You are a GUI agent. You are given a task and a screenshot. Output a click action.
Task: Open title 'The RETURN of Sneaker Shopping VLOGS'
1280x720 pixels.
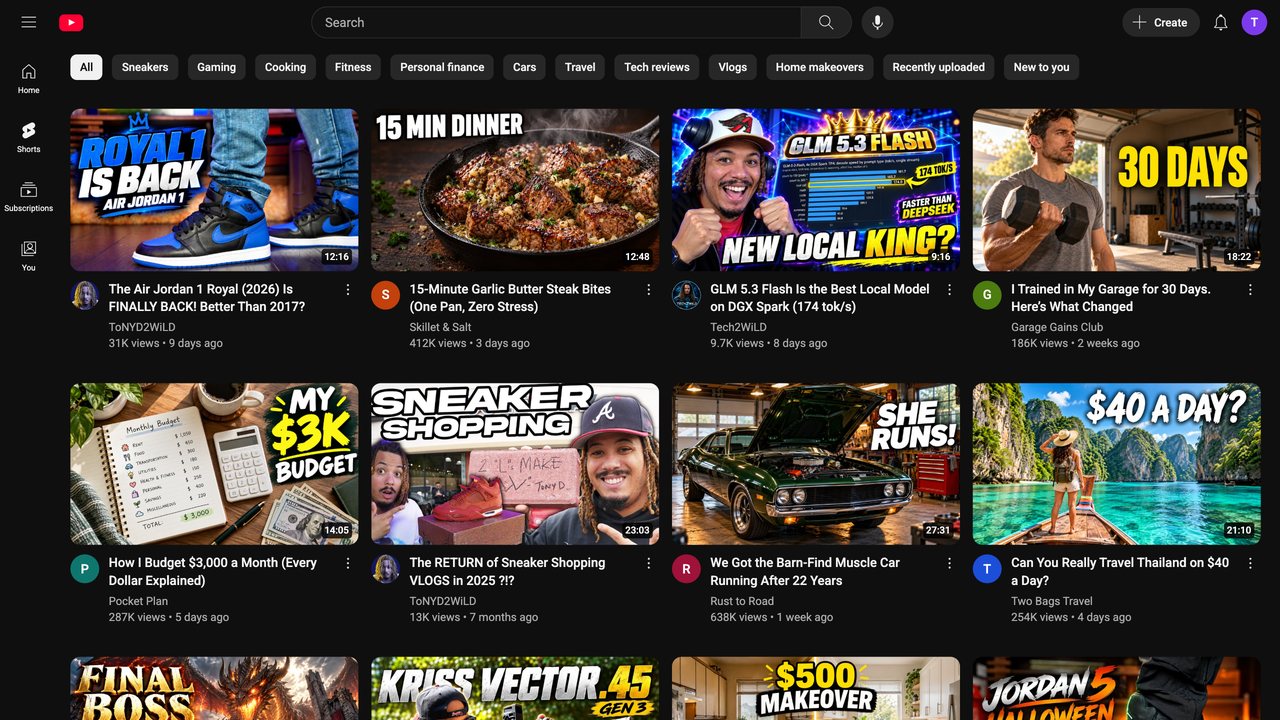click(507, 571)
